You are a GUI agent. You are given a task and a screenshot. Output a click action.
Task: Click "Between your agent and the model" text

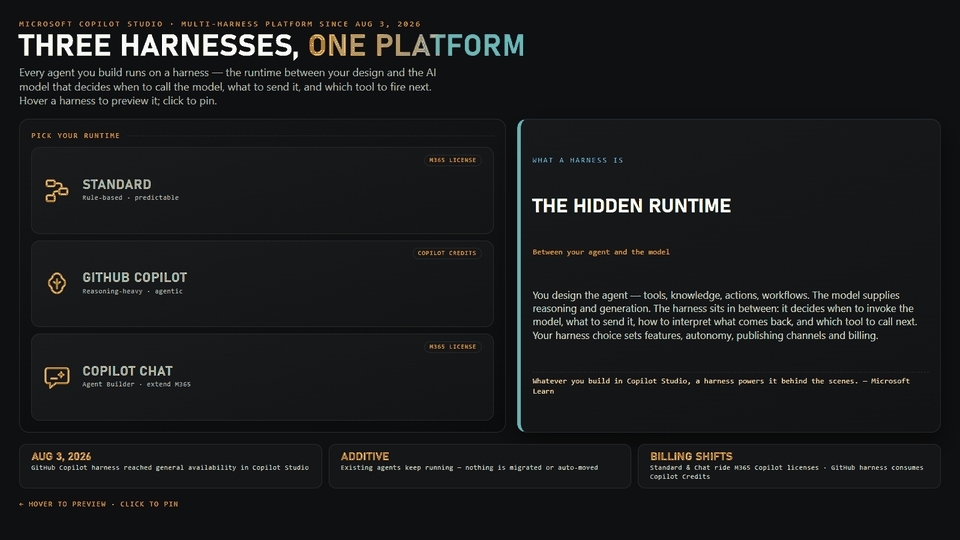coord(601,252)
